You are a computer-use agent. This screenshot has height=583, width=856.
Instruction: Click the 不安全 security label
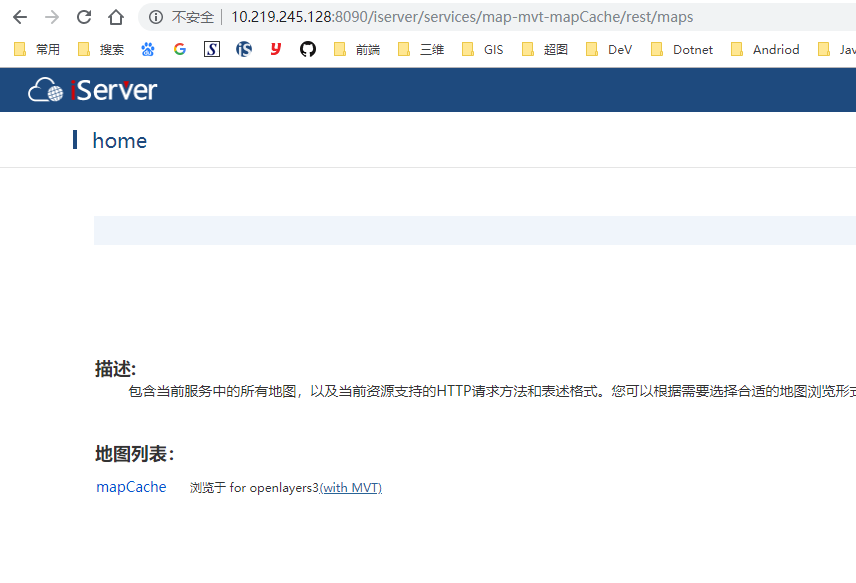click(193, 17)
